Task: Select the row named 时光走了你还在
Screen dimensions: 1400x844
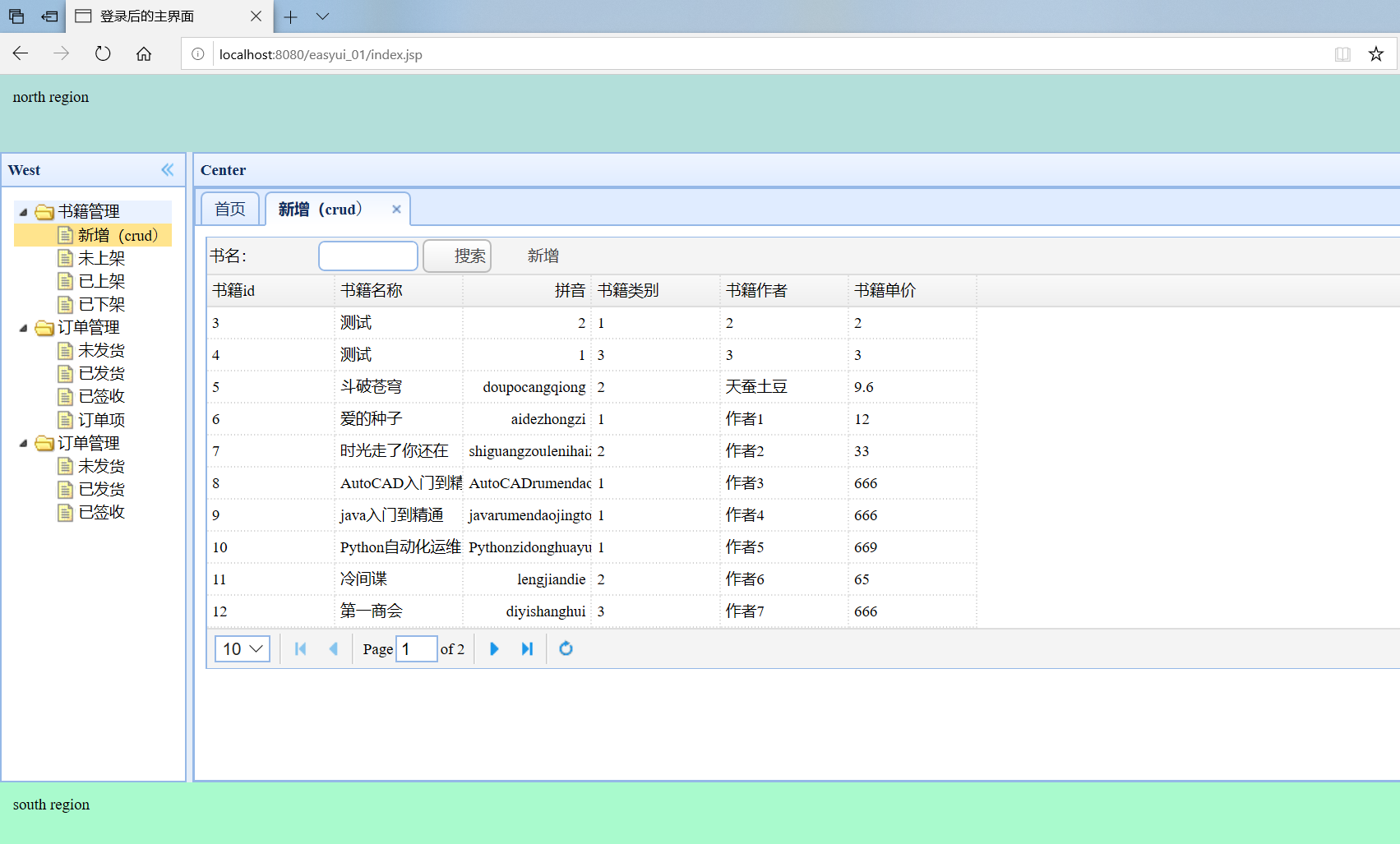Action: (x=592, y=451)
